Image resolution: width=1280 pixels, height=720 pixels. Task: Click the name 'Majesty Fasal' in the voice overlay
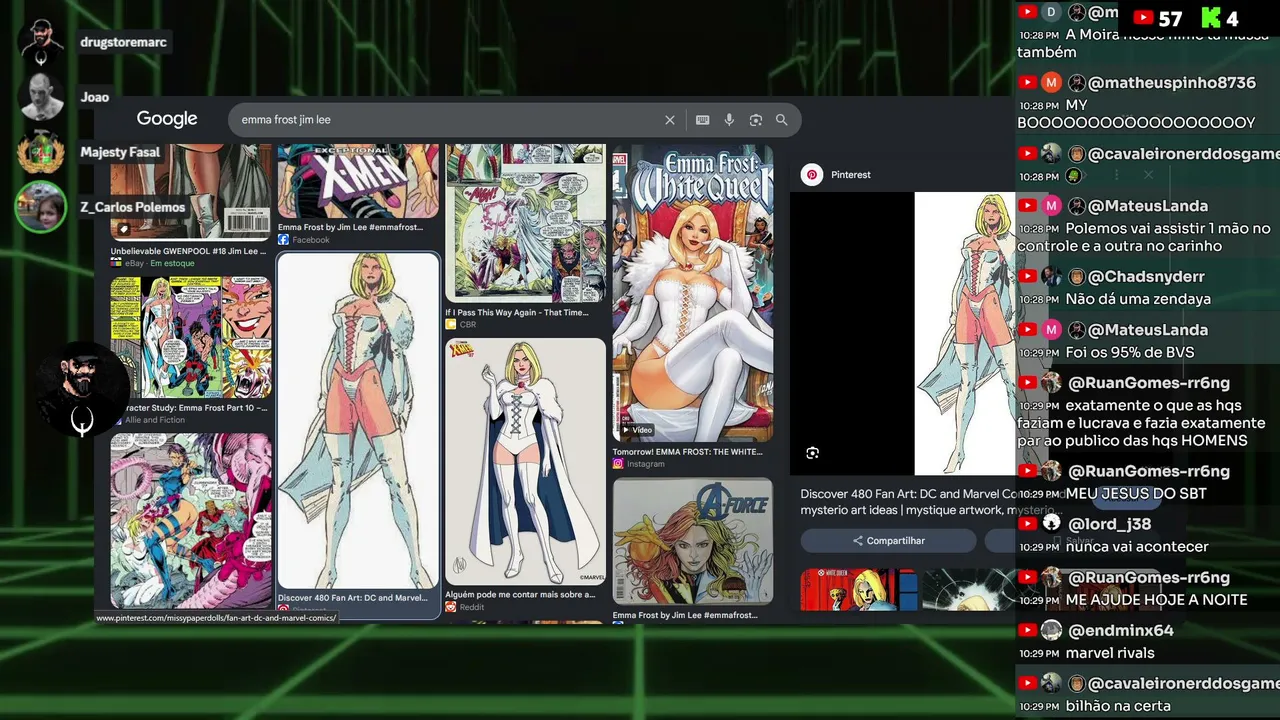click(x=120, y=152)
